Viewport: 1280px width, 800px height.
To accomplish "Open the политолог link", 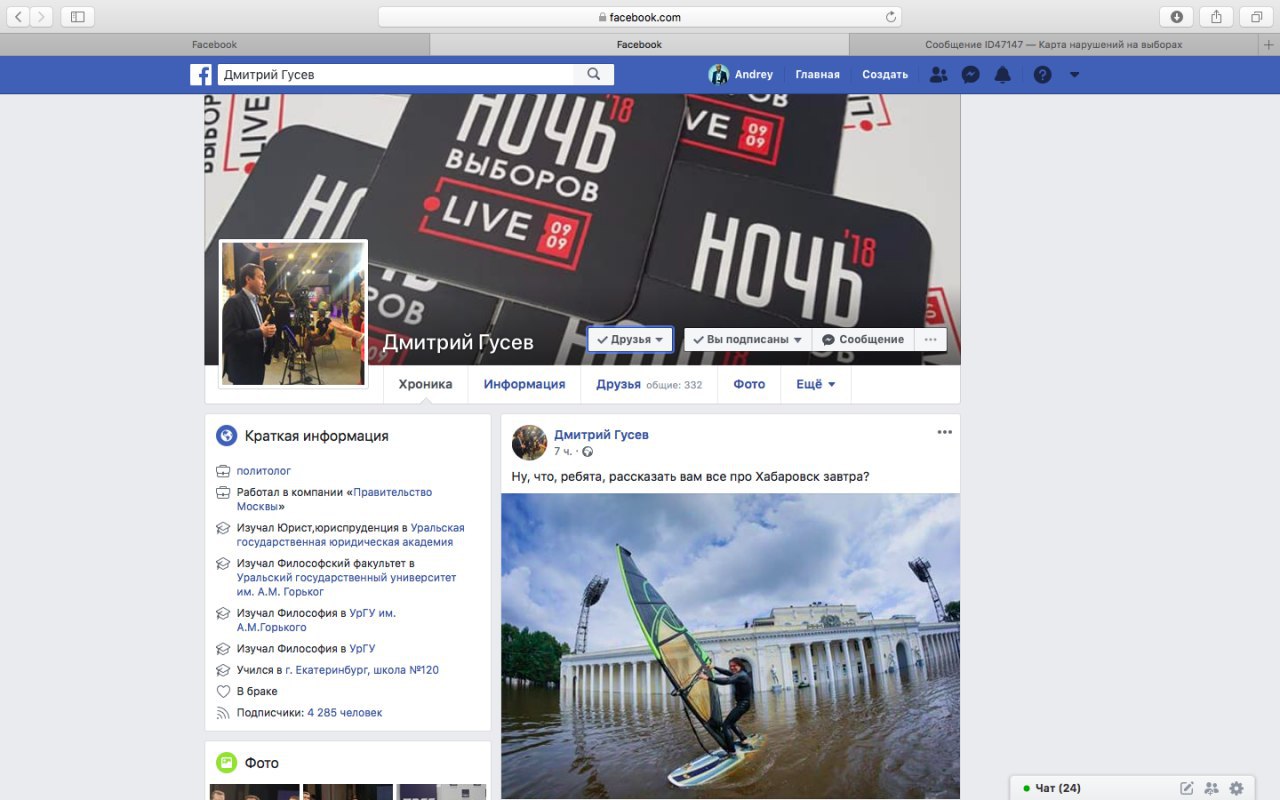I will 264,471.
